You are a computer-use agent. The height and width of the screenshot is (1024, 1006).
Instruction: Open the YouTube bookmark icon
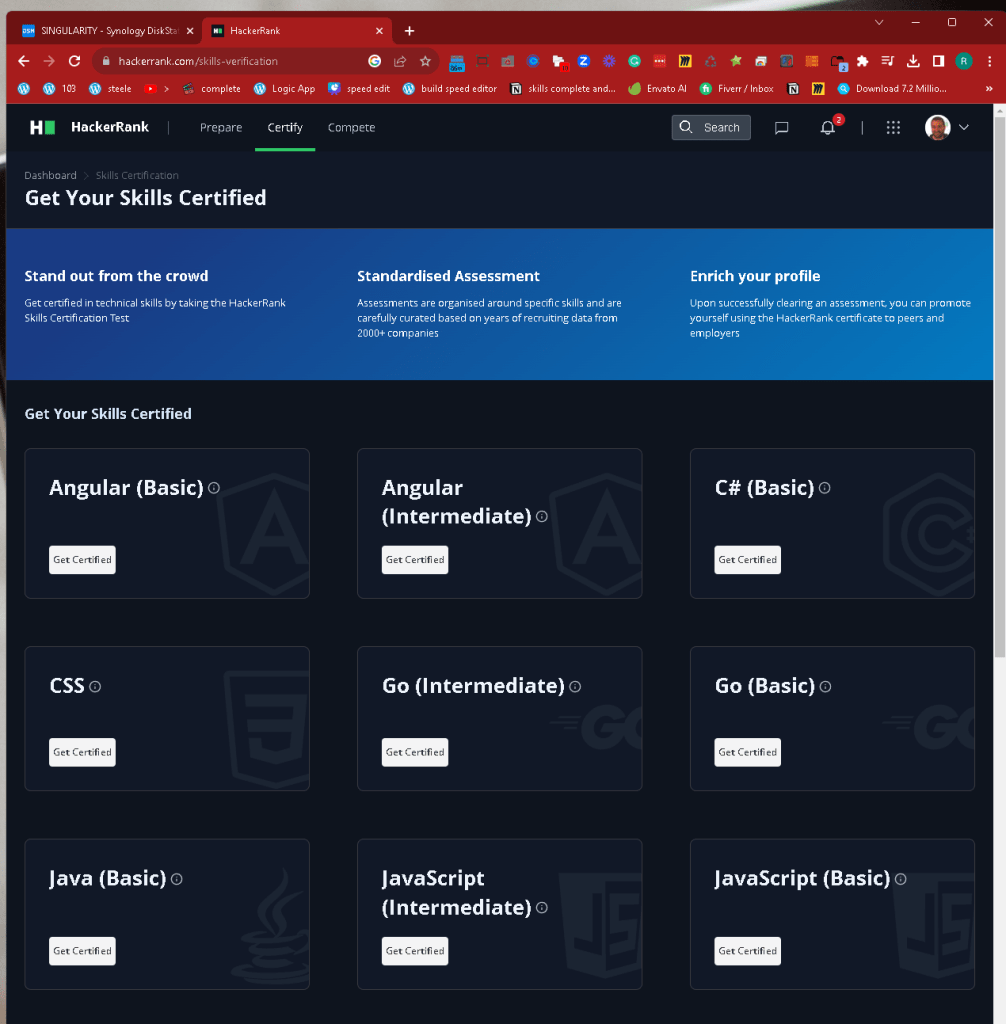(x=150, y=89)
